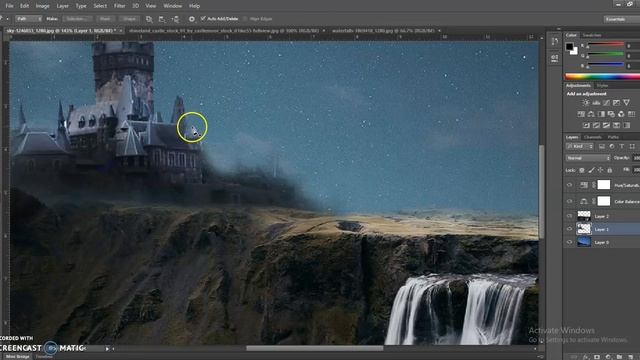This screenshot has height=360, width=640.
Task: Switch to the Styles panel tab
Action: point(602,85)
